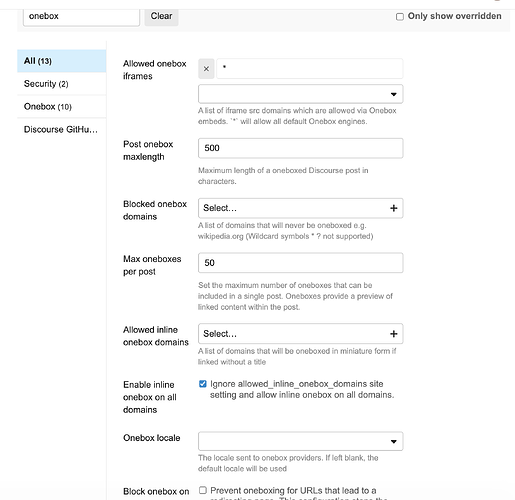This screenshot has height=500, width=515.
Task: Click the Post onebox maxlength field
Action: pos(300,148)
